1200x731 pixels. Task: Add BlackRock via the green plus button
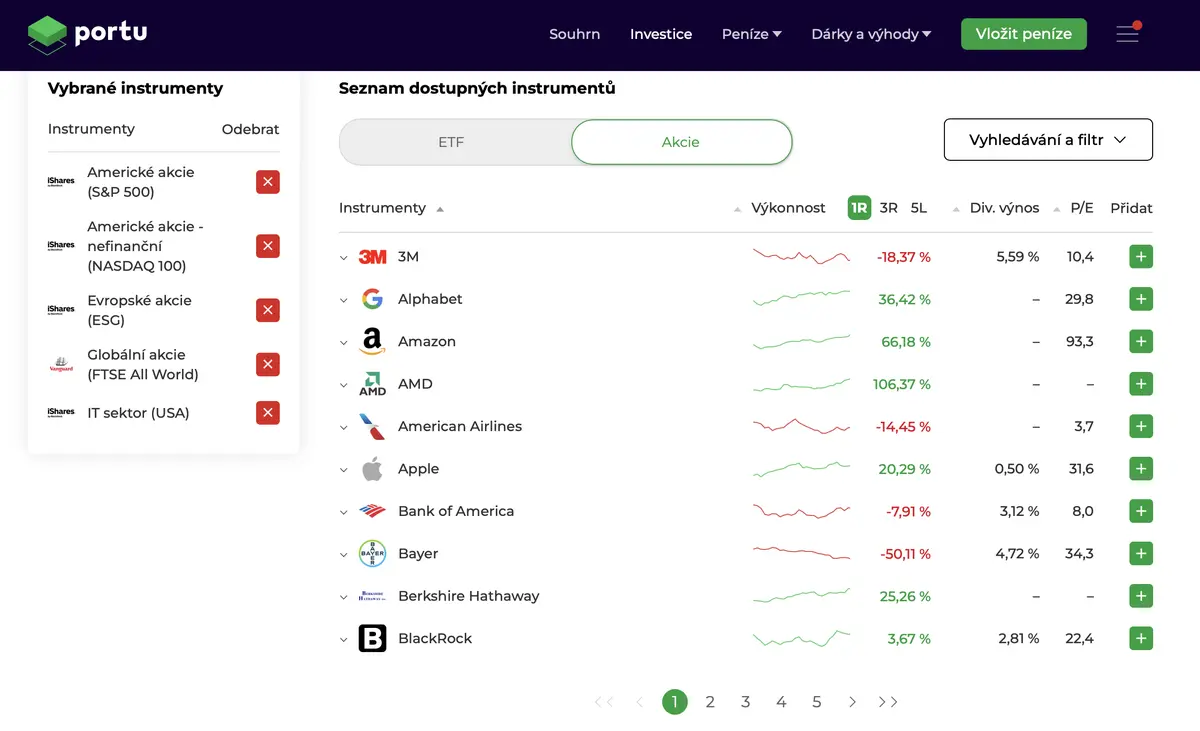click(1141, 638)
